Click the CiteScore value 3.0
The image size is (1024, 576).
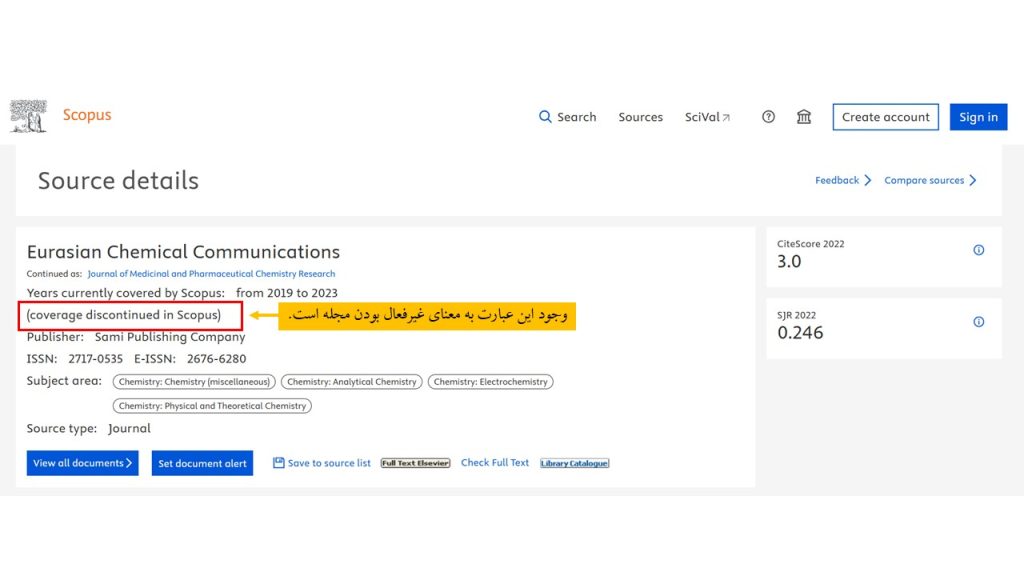click(x=789, y=262)
